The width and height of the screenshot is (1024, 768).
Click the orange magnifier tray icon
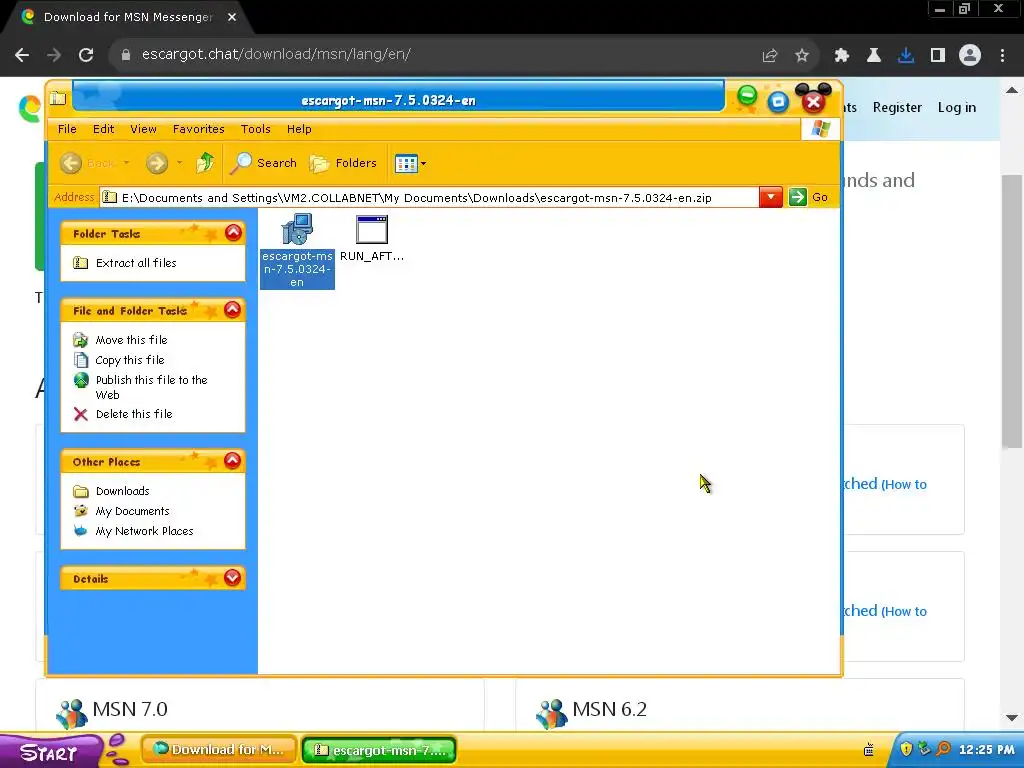pos(943,749)
